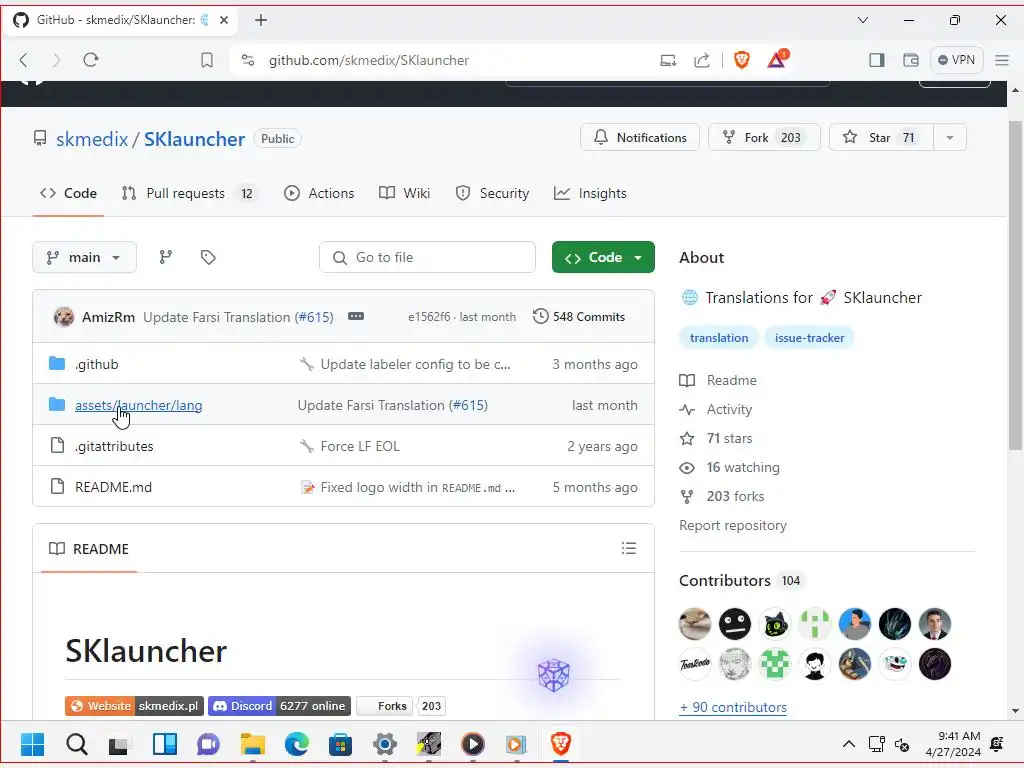Open README.md file
Image resolution: width=1024 pixels, height=768 pixels.
pyautogui.click(x=114, y=487)
